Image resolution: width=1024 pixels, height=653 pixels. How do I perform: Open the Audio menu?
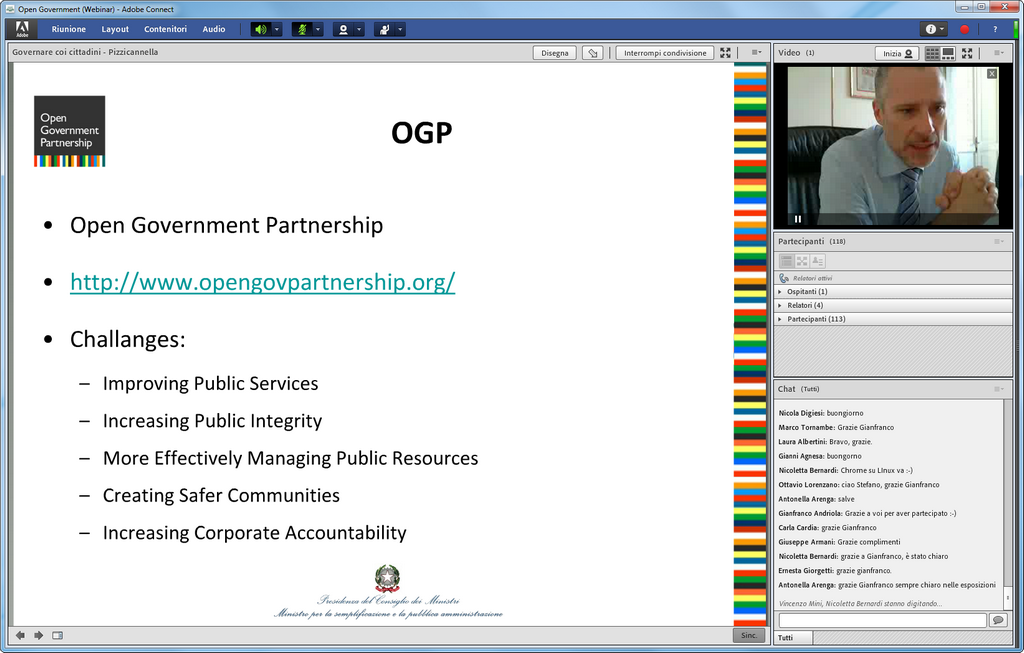tap(214, 29)
